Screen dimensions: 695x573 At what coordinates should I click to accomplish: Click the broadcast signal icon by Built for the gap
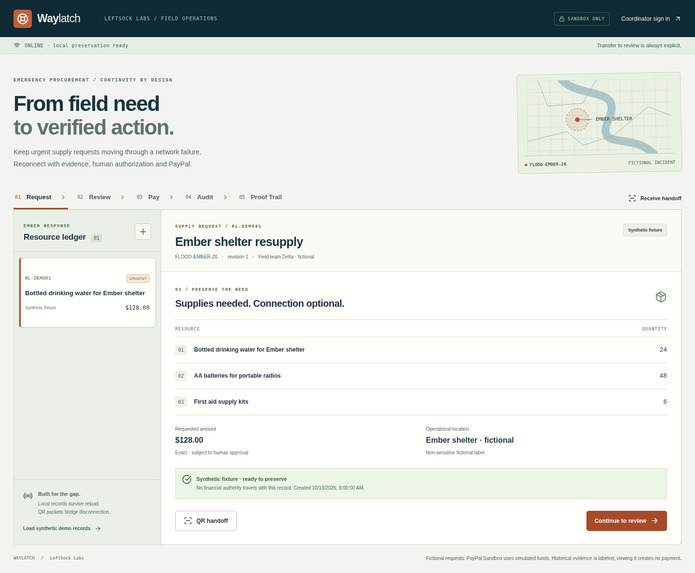coord(28,495)
